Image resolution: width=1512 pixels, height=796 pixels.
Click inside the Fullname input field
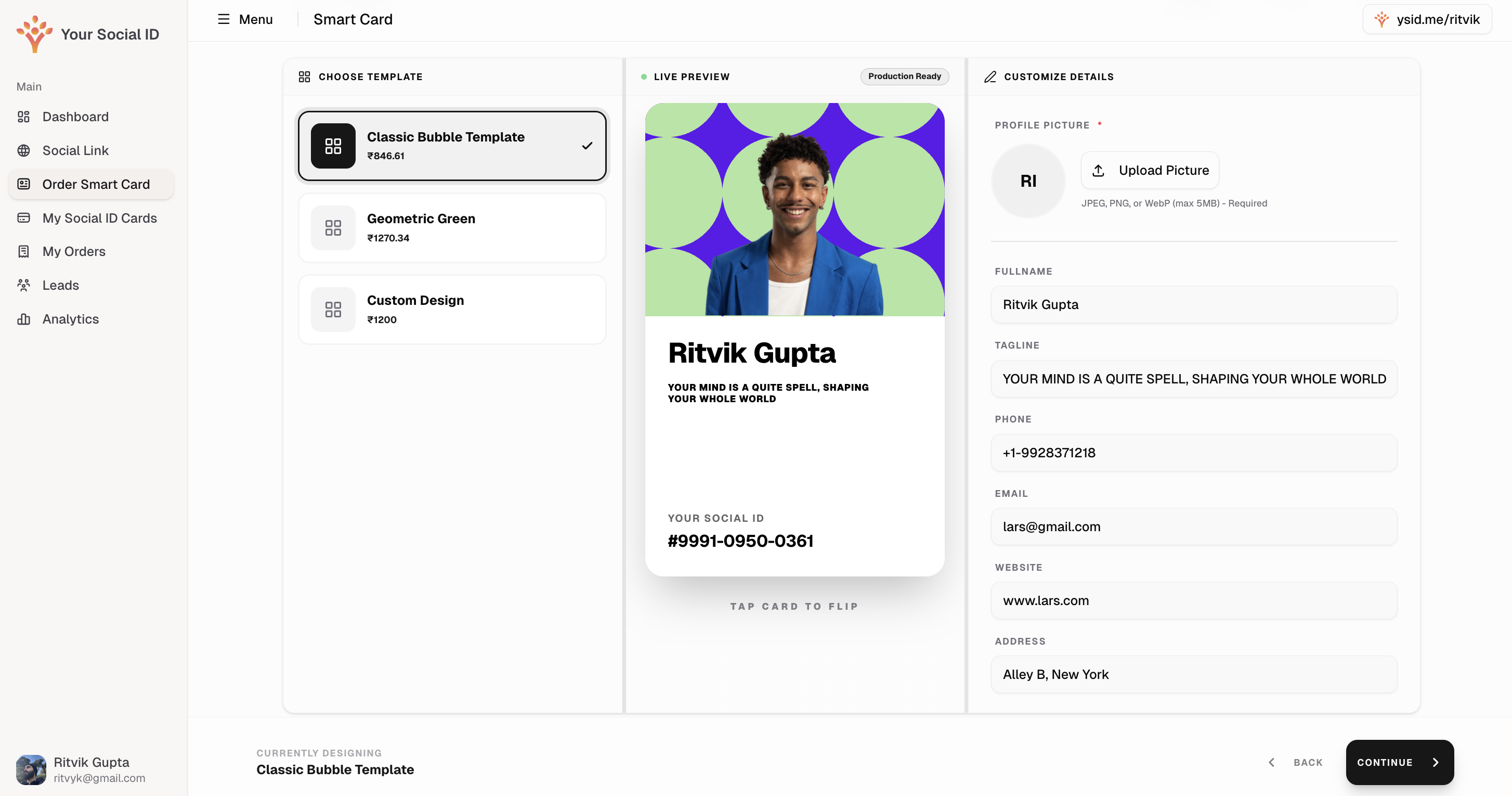click(x=1193, y=304)
